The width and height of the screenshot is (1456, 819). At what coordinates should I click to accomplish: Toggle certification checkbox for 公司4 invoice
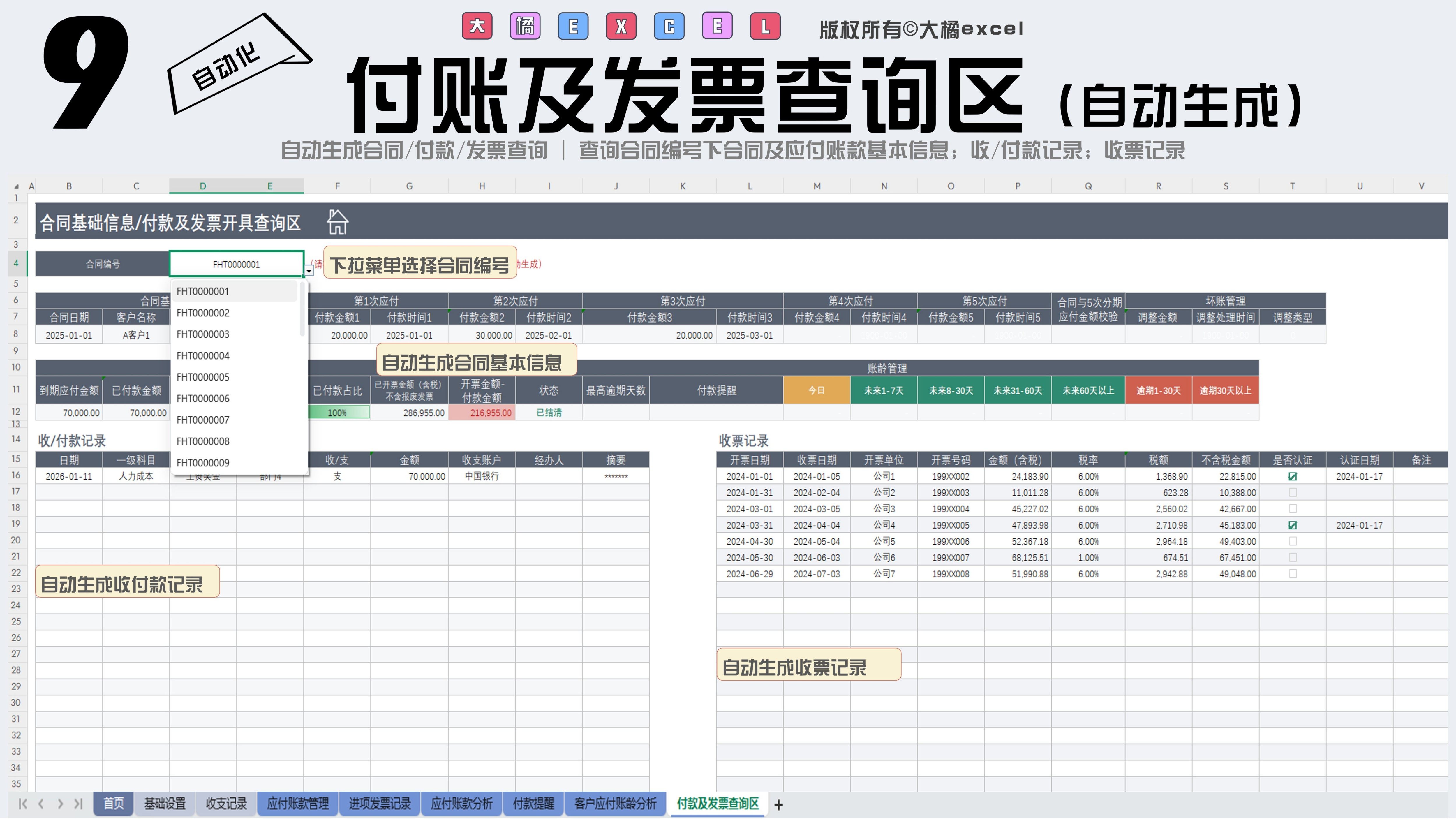[1292, 525]
